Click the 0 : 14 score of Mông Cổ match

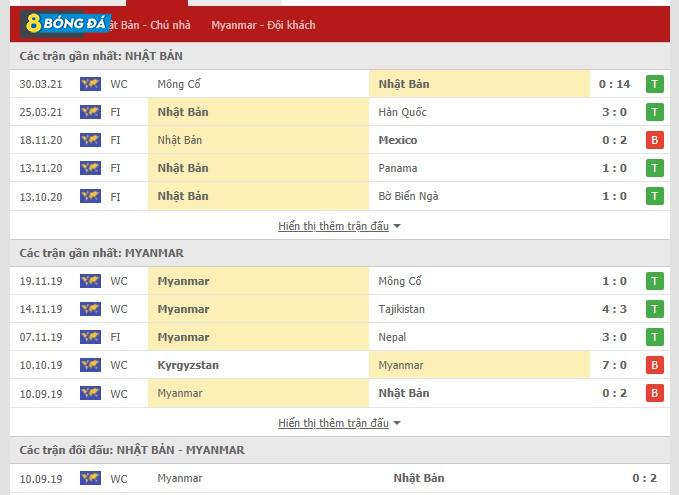(614, 84)
